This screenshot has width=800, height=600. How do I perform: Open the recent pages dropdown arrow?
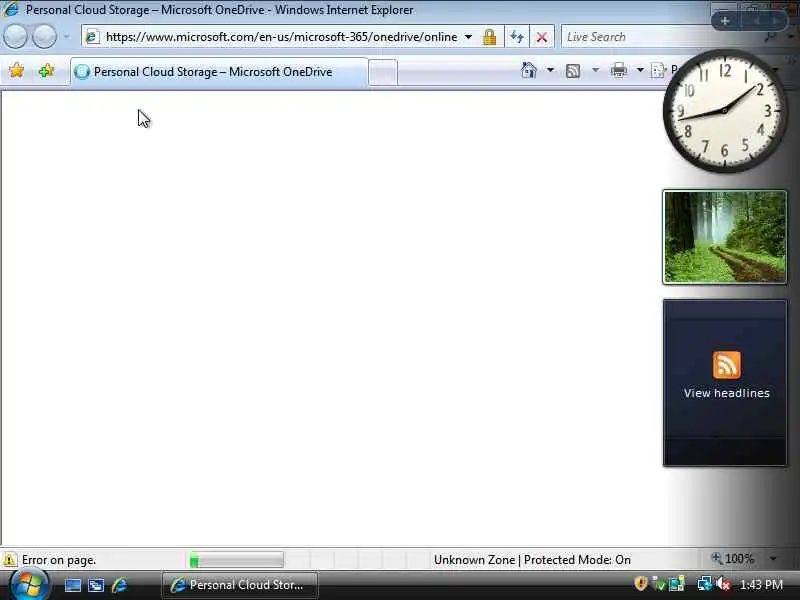pos(66,37)
